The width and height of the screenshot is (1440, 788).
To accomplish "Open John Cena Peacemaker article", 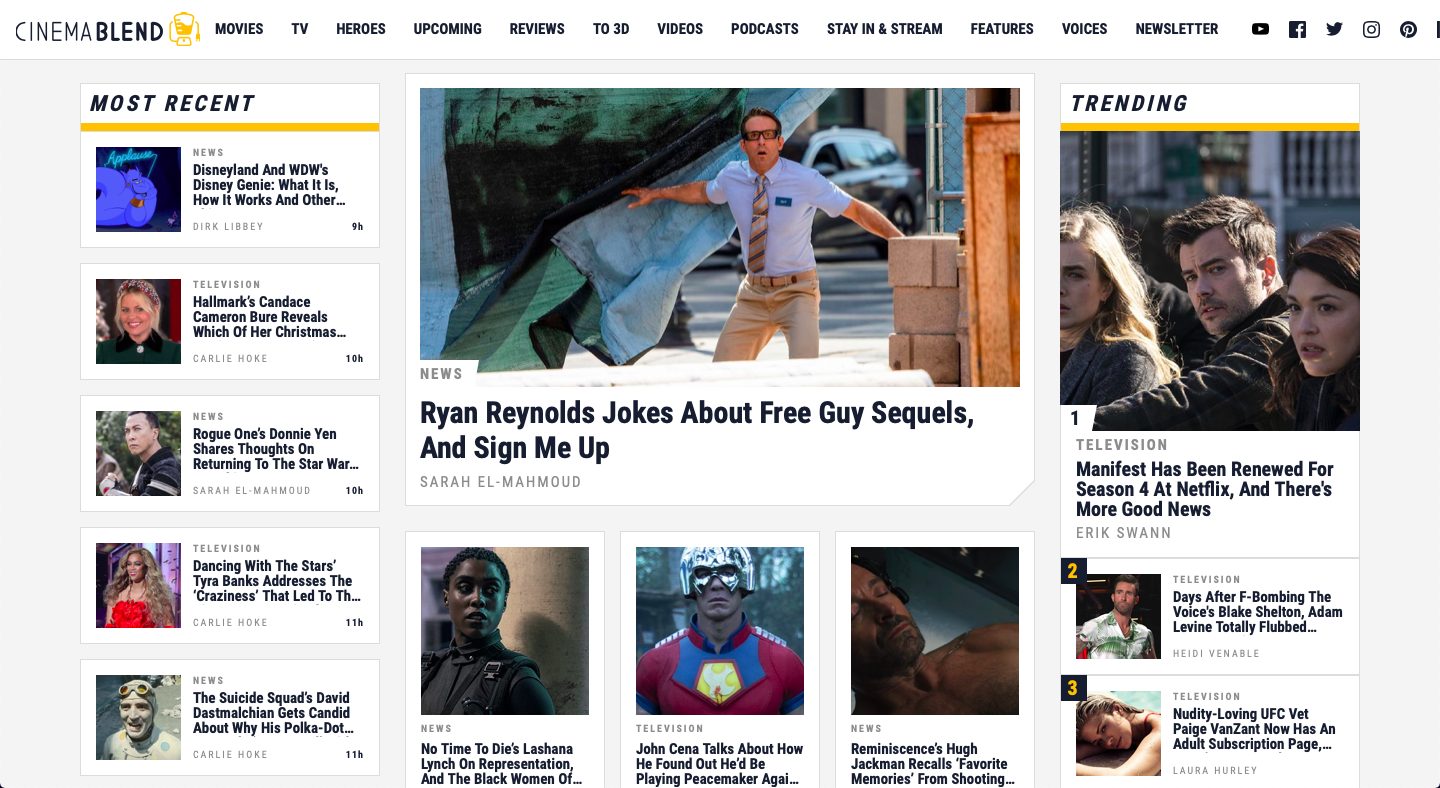I will pos(719,764).
